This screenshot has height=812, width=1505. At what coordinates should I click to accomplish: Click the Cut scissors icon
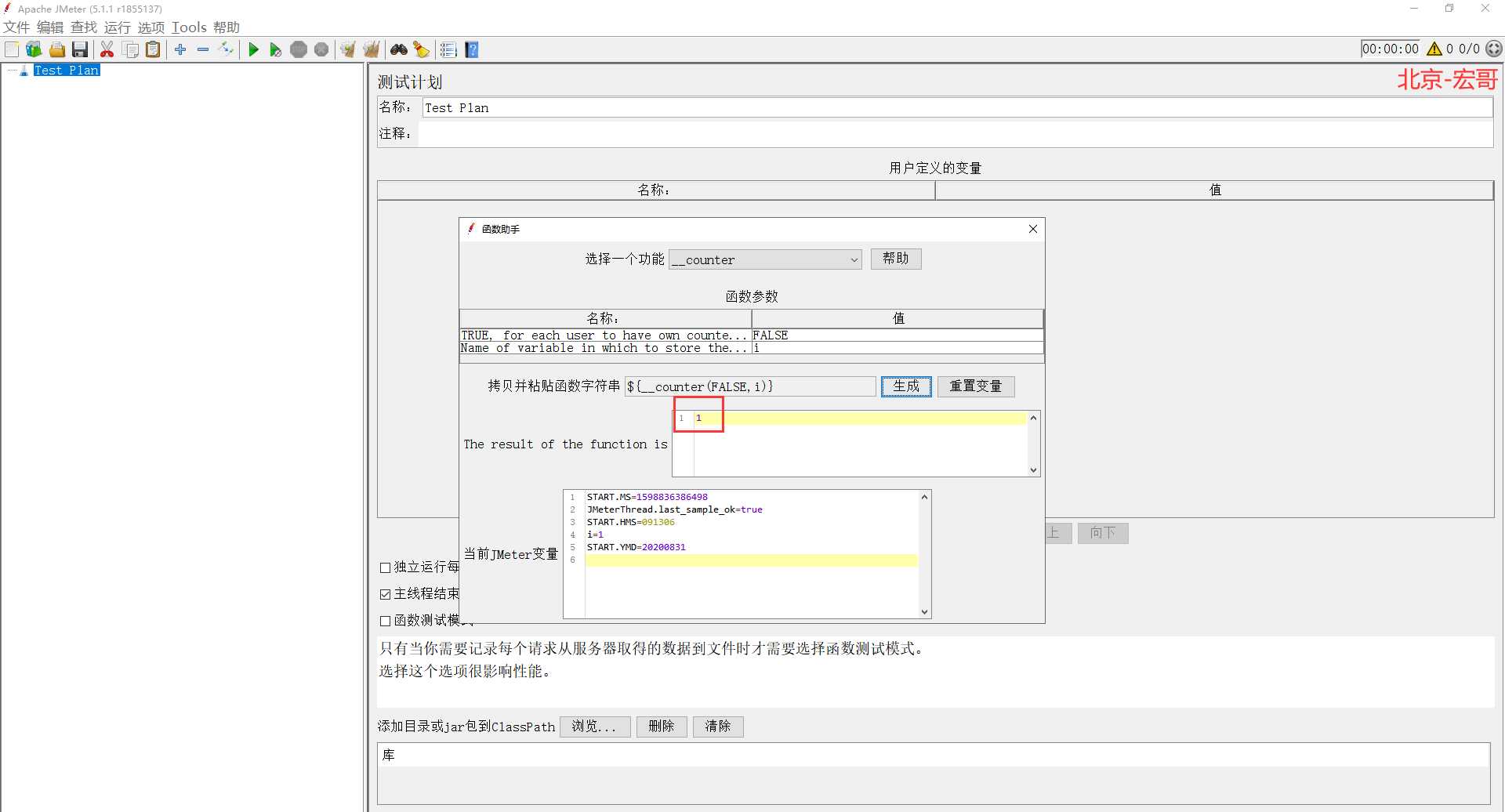click(x=107, y=49)
